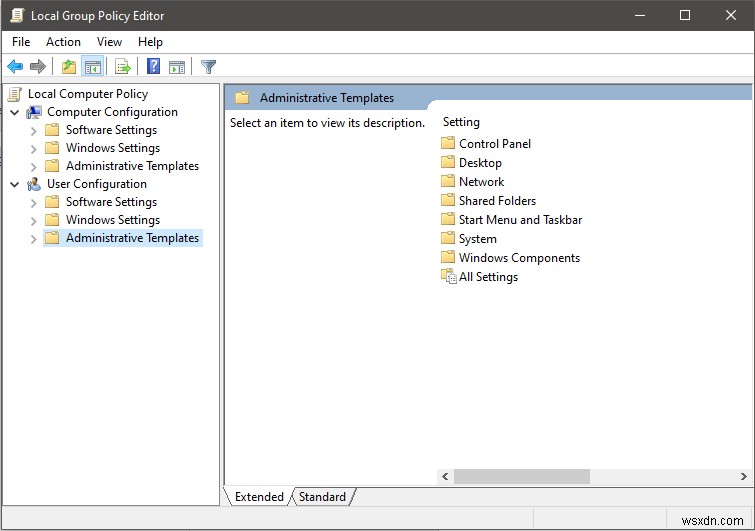Open the Help menu
755x531 pixels.
click(150, 42)
